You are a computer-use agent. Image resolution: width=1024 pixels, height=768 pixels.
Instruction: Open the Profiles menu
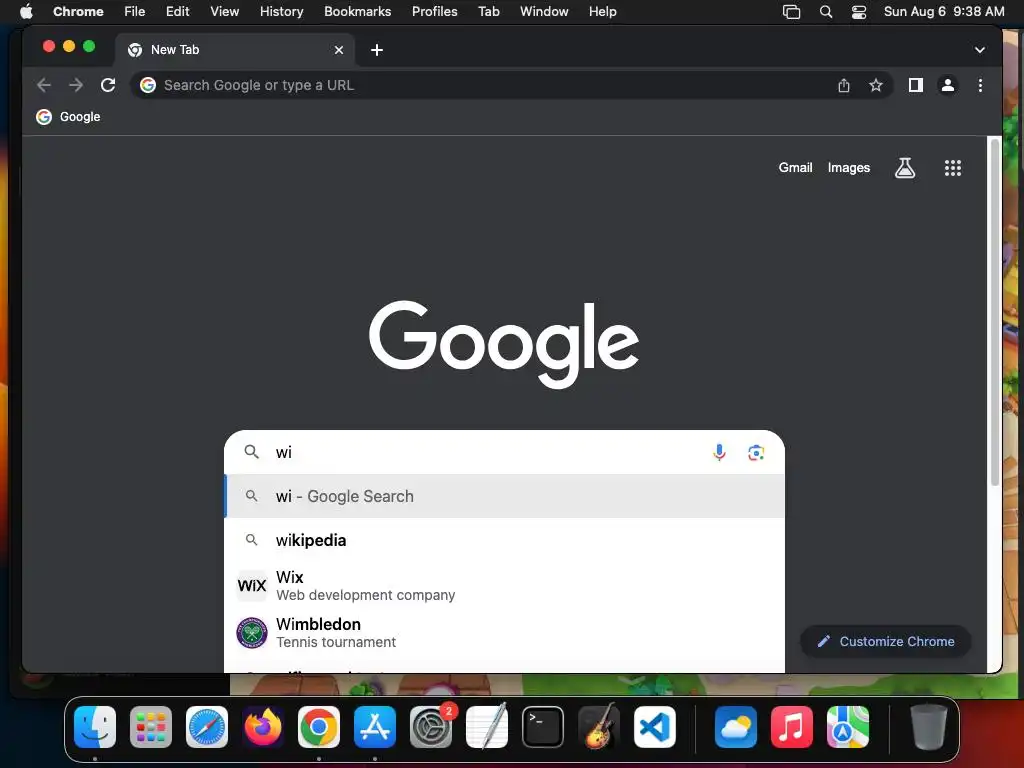[x=434, y=12]
